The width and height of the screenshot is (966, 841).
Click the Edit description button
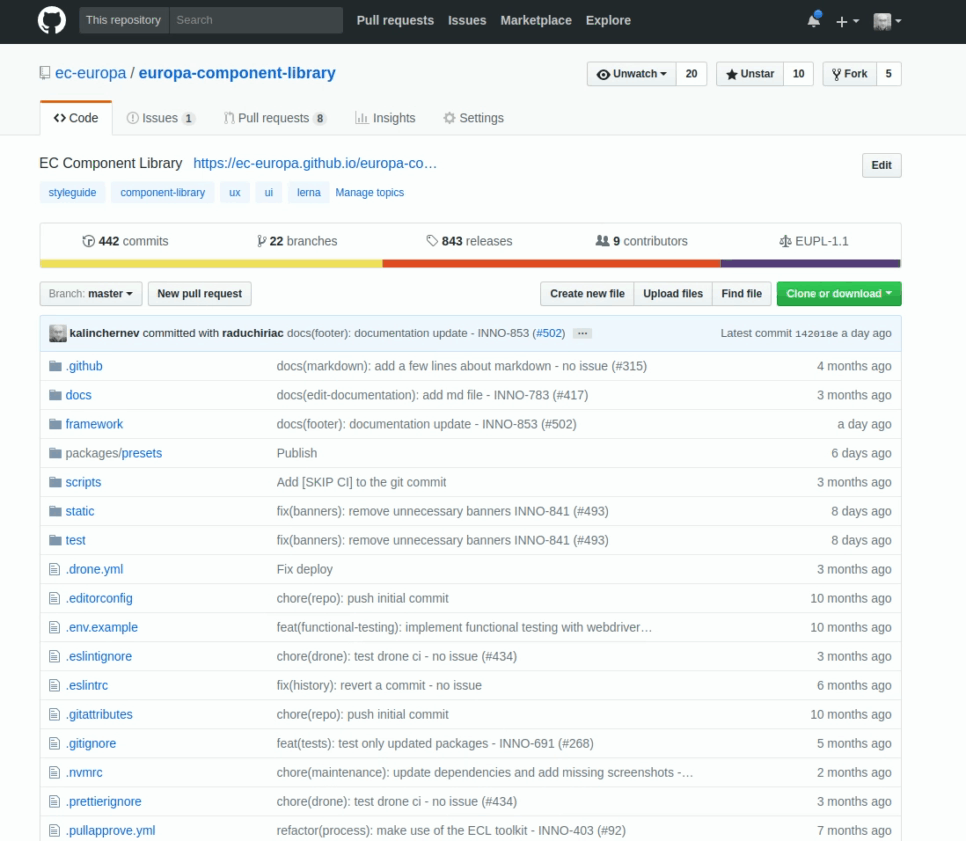tap(882, 165)
